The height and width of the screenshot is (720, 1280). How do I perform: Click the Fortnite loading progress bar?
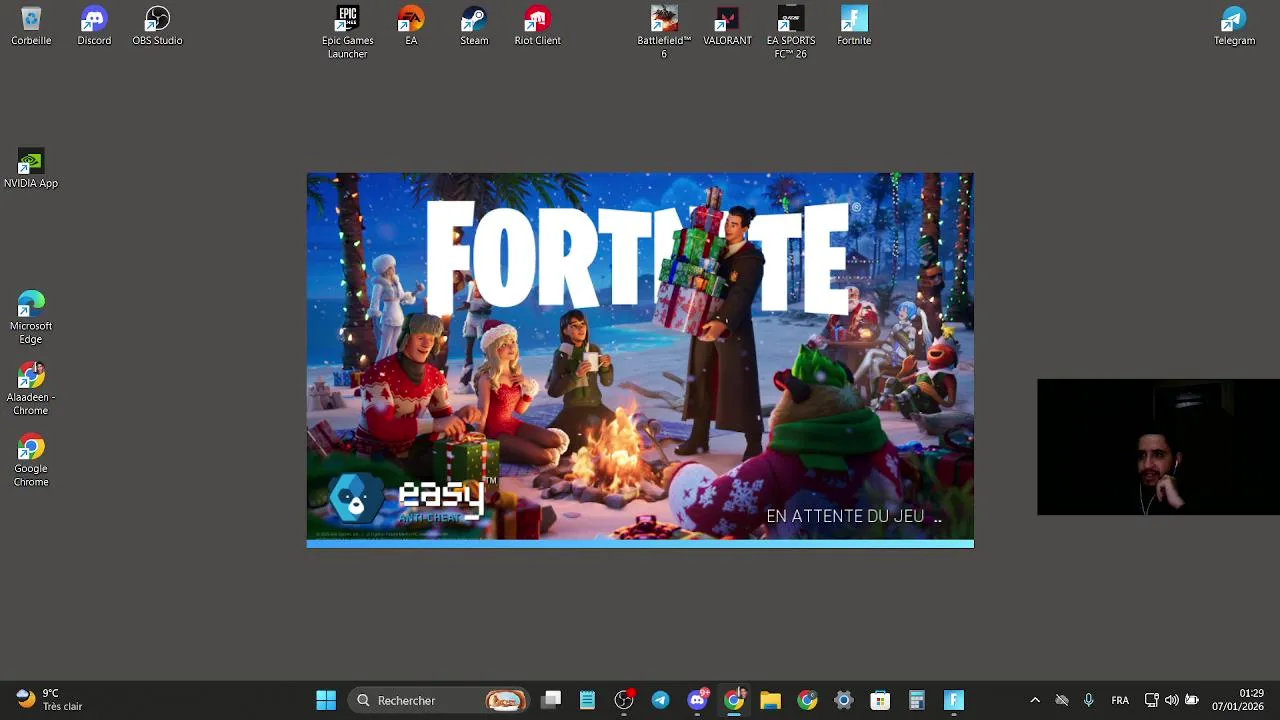point(640,544)
